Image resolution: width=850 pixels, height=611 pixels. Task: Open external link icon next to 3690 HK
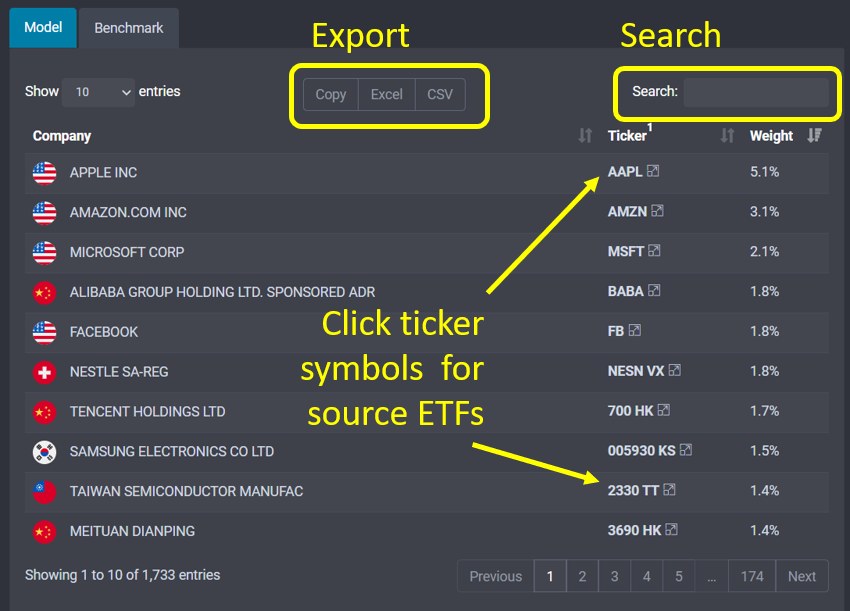click(x=672, y=529)
